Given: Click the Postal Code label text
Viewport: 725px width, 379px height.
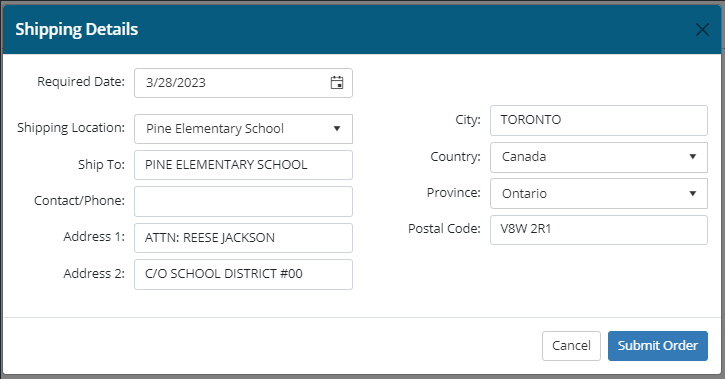Looking at the screenshot, I should pyautogui.click(x=444, y=228).
